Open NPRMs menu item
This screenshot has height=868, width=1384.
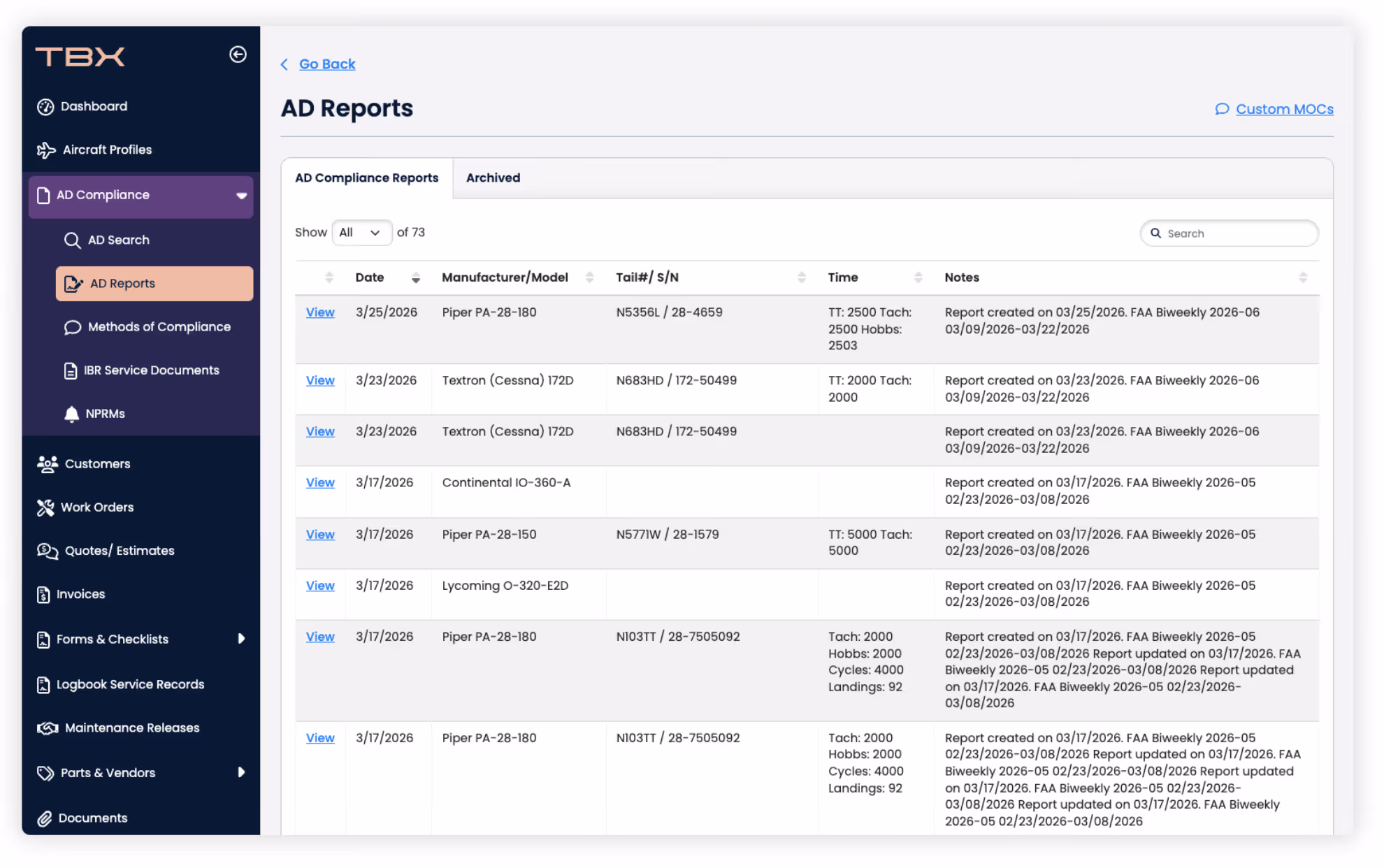point(105,414)
